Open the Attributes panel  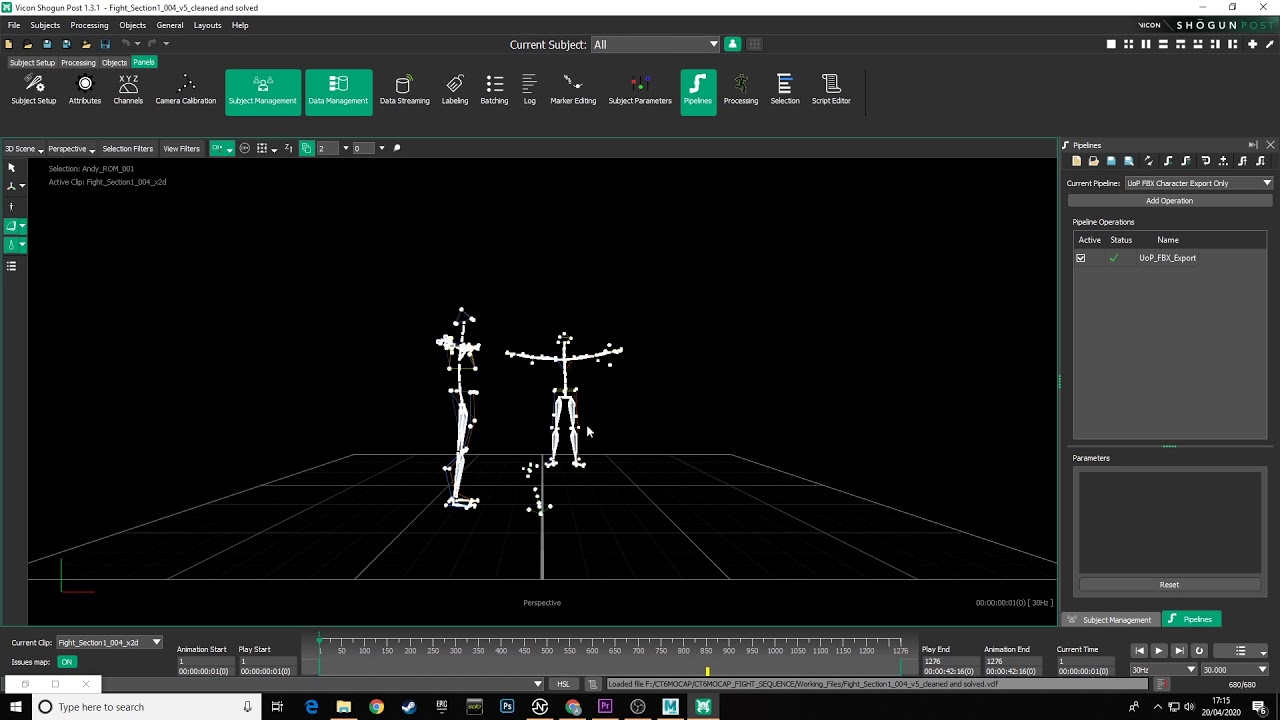click(x=85, y=90)
